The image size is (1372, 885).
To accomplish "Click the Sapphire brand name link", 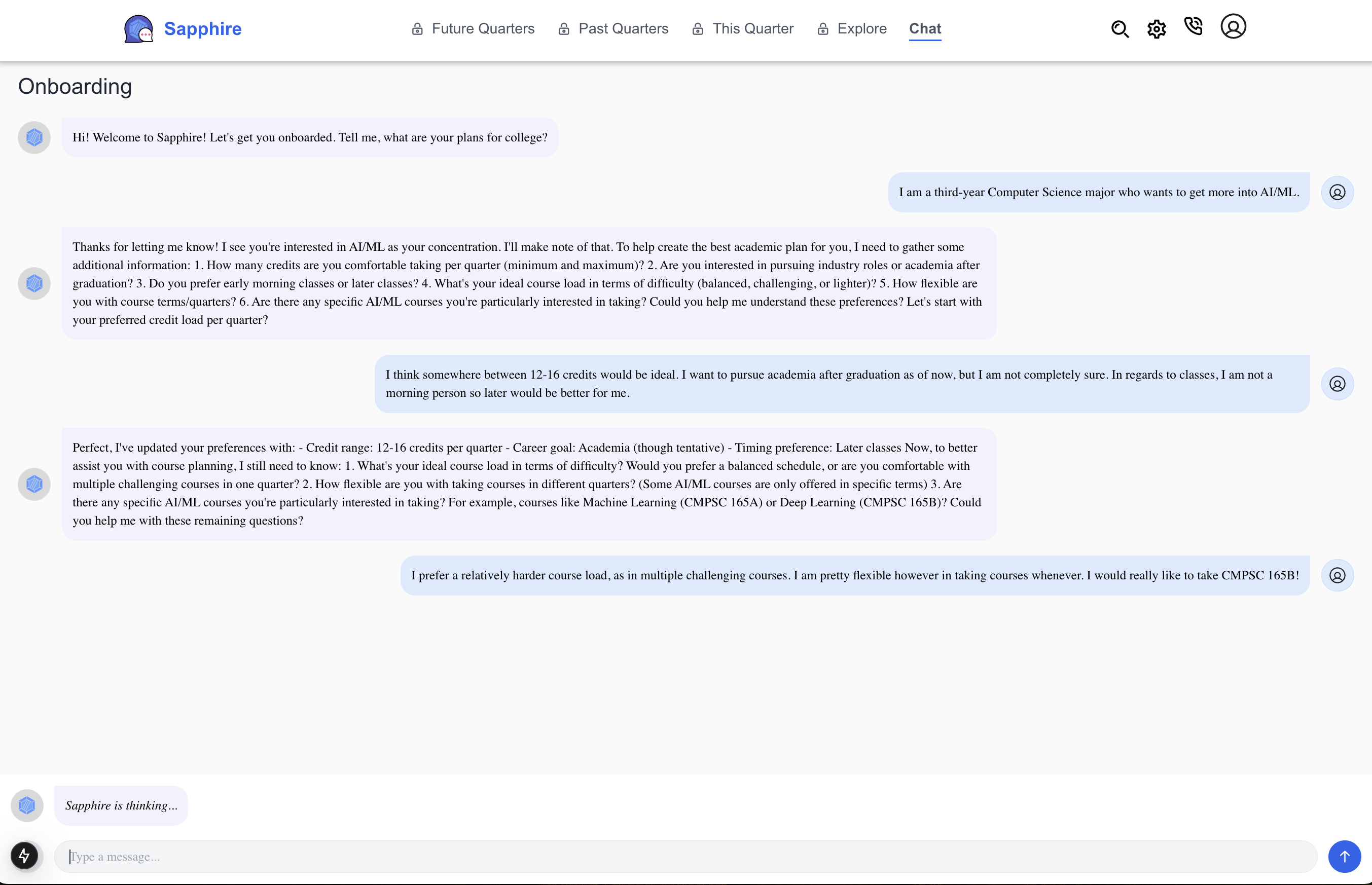I will click(202, 29).
